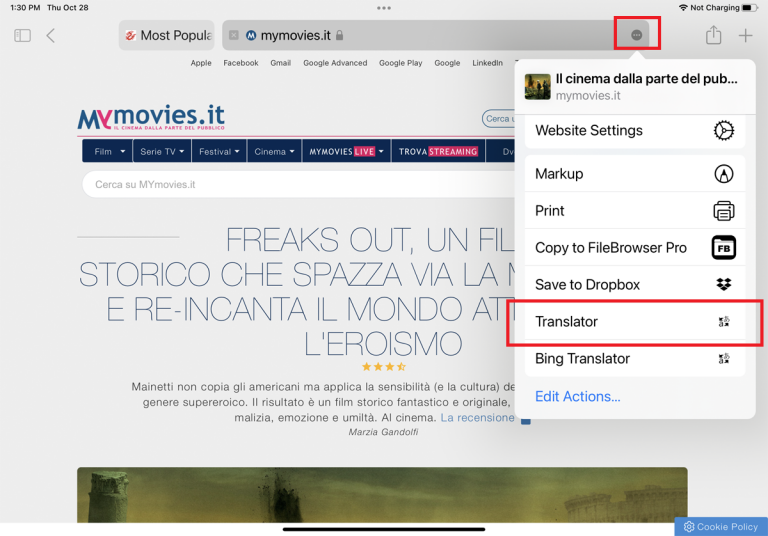Close the mymovies.it tab

[234, 35]
